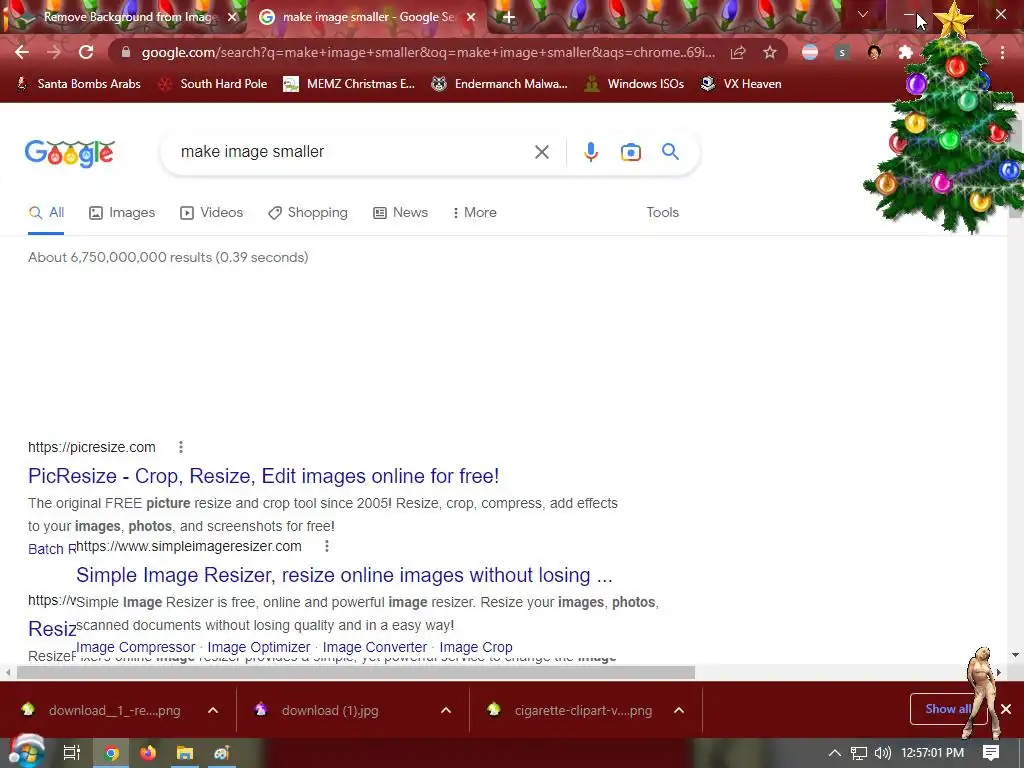
Task: Expand options for download (1).jpg
Action: point(446,711)
